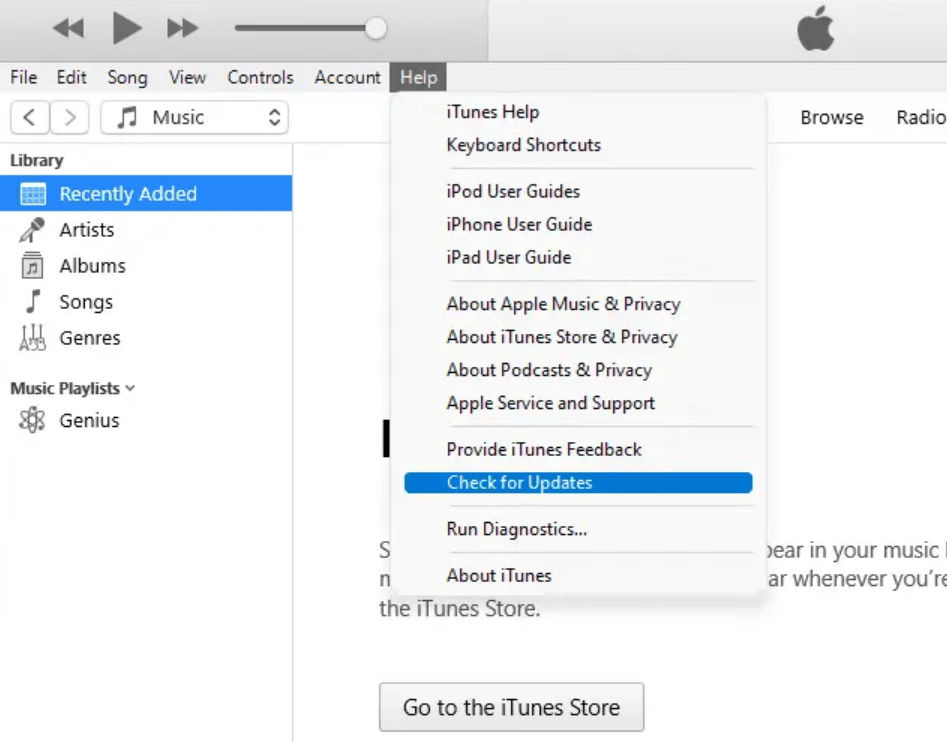
Task: Browse music by Genres
Action: coord(90,338)
